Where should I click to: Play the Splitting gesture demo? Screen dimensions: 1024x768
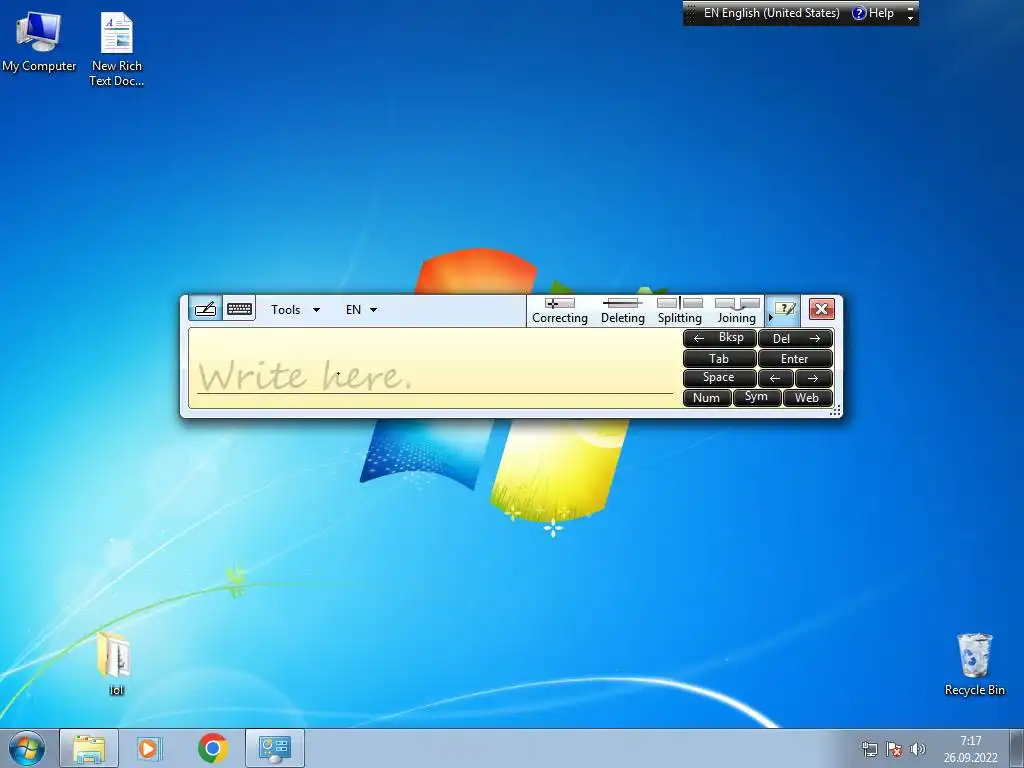coord(679,311)
